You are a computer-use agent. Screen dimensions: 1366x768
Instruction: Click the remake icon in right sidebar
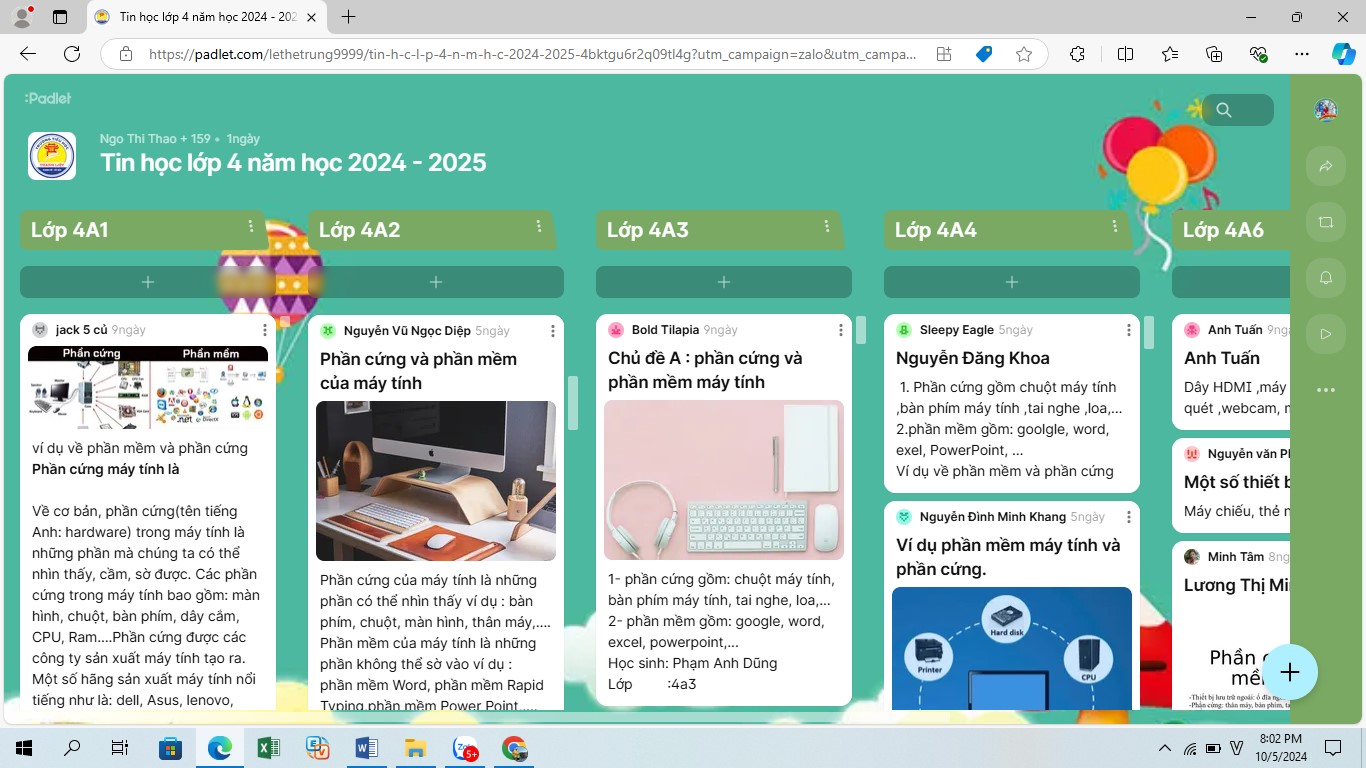pyautogui.click(x=1326, y=222)
